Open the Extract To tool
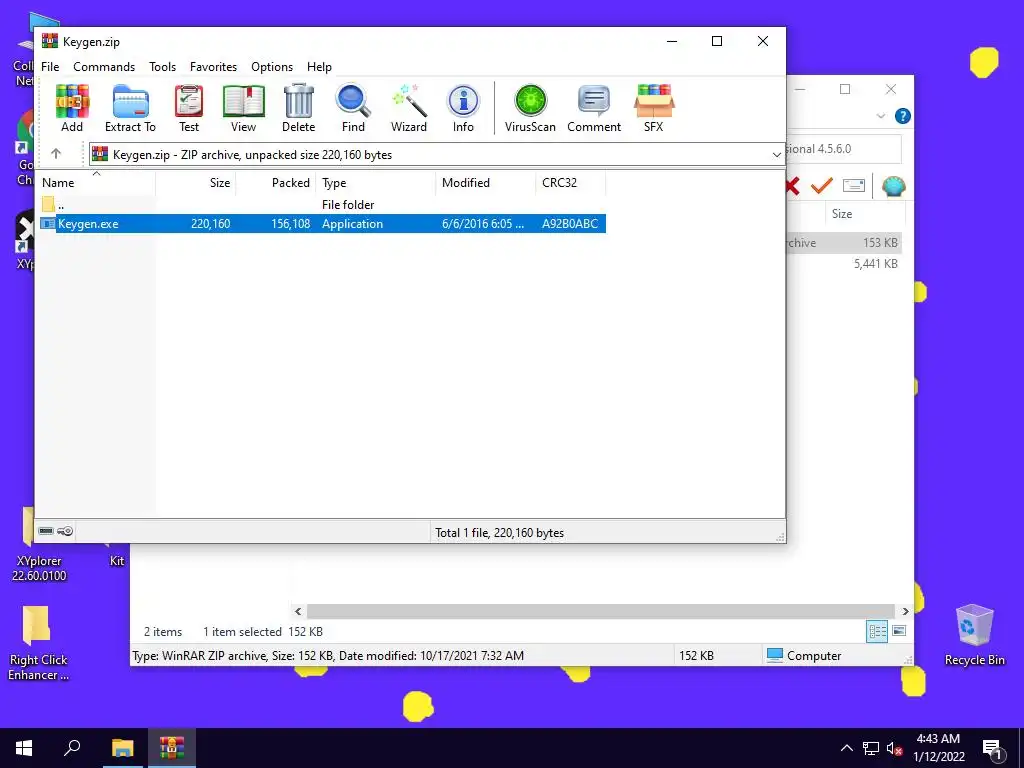This screenshot has height=768, width=1024. tap(131, 108)
